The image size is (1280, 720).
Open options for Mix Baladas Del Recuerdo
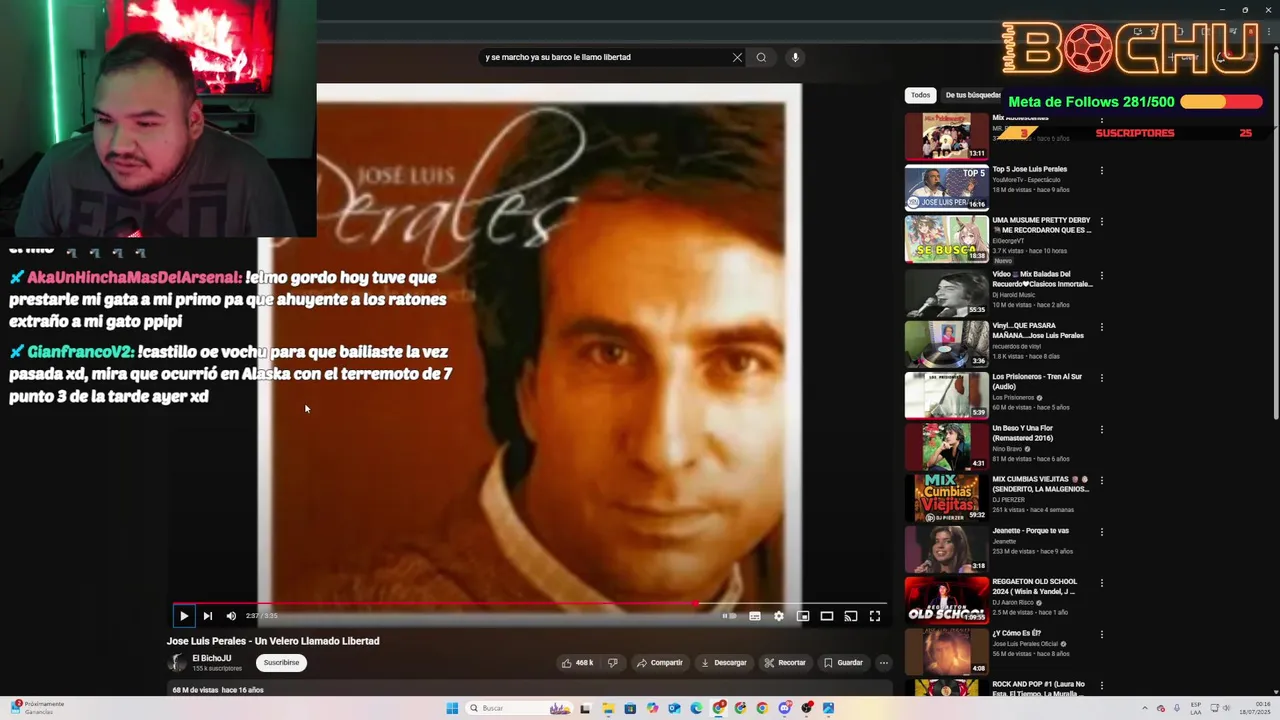point(1102,275)
